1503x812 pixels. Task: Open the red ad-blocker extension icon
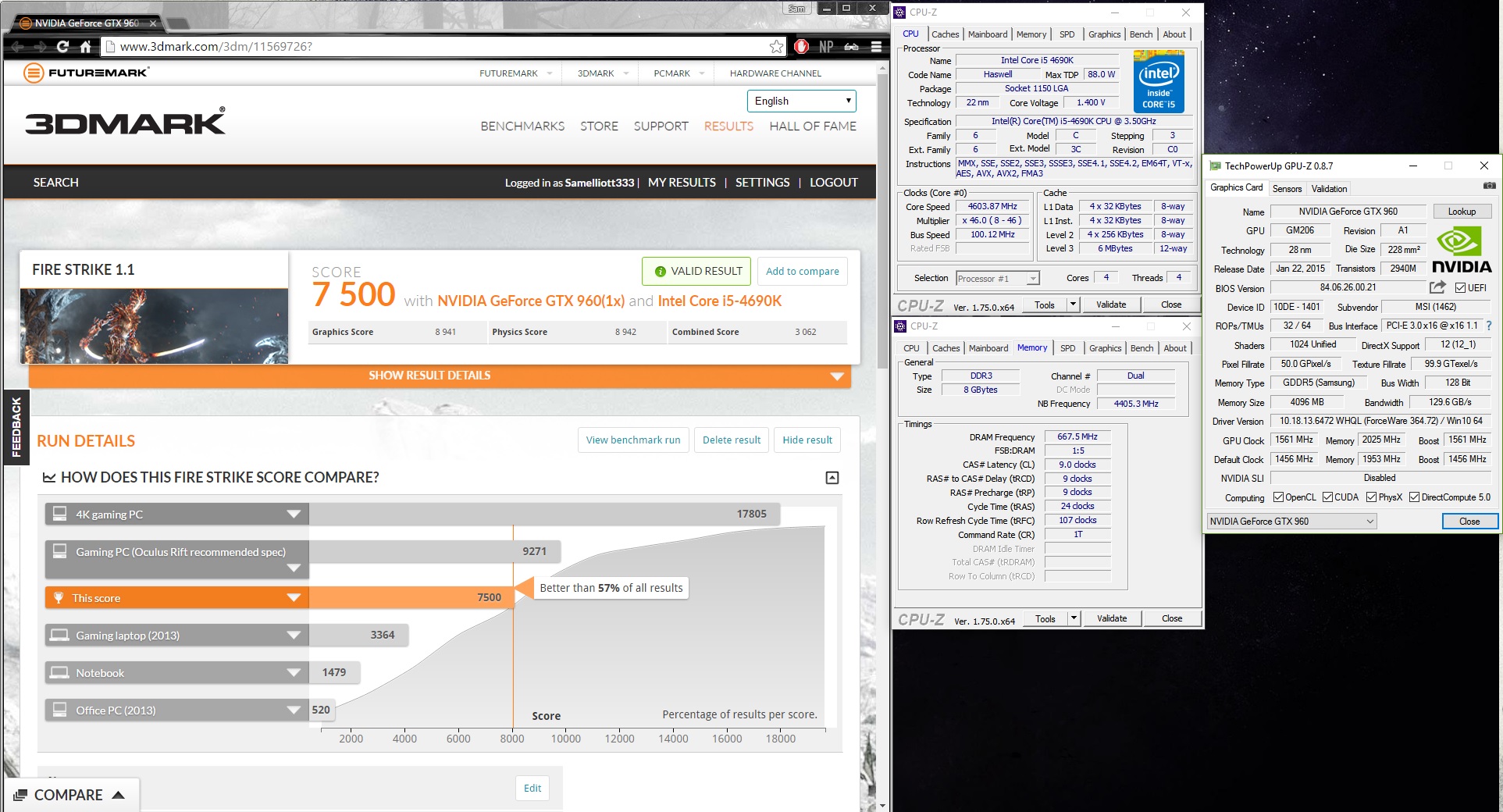pos(801,47)
